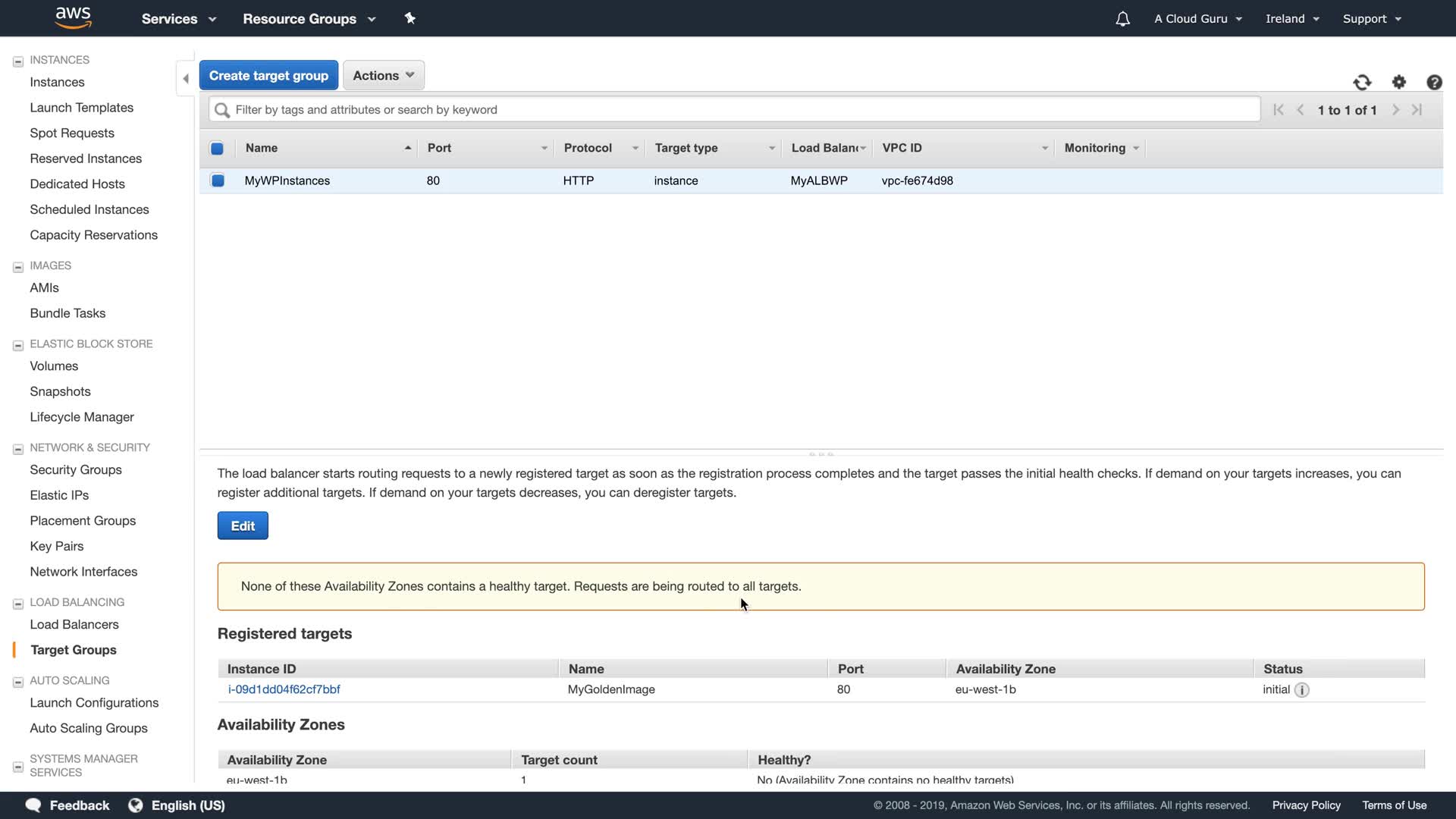1456x819 pixels.
Task: Open instance i-09d1dd04f62cf7bbf link
Action: [284, 689]
